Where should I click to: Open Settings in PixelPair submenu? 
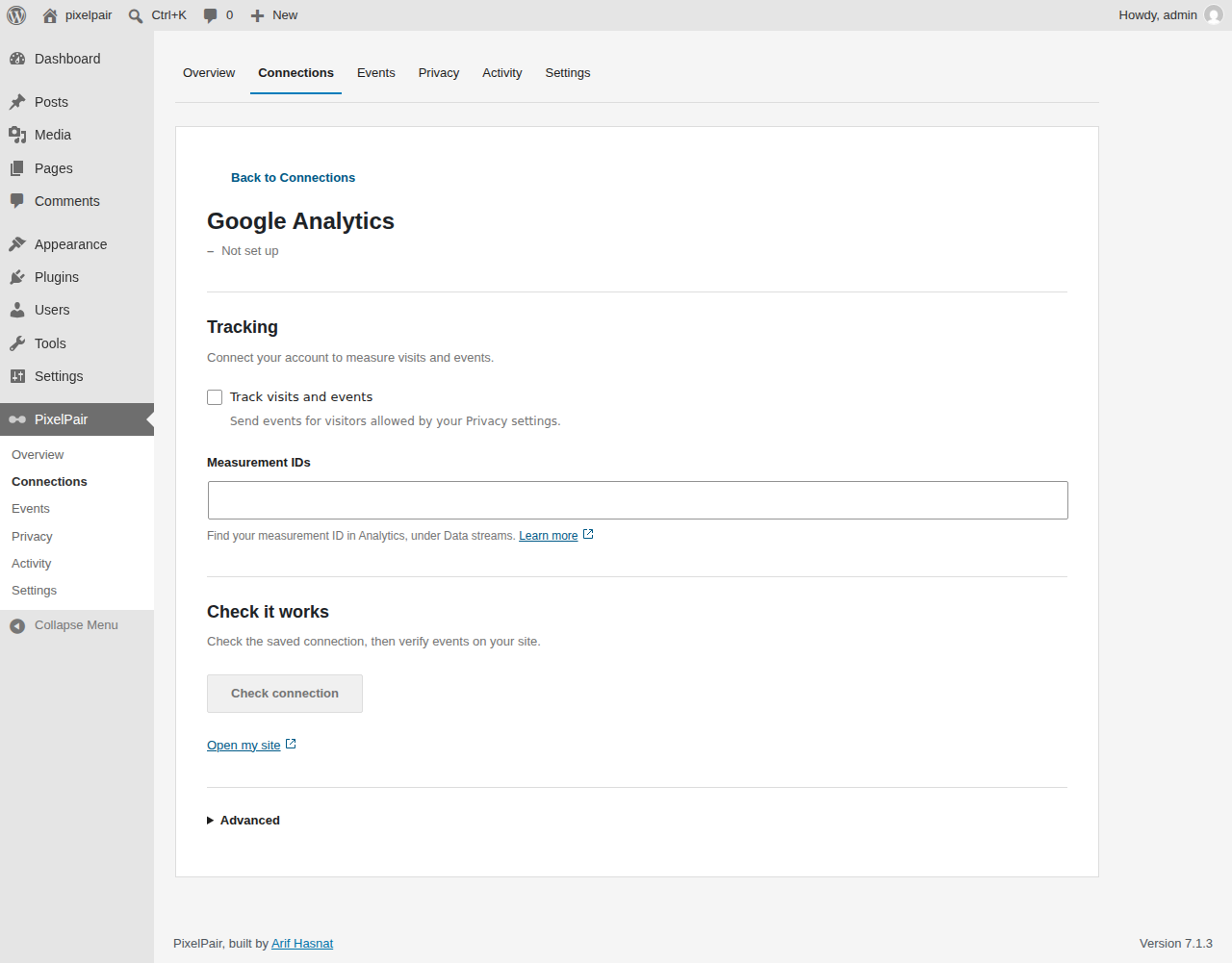(x=35, y=591)
